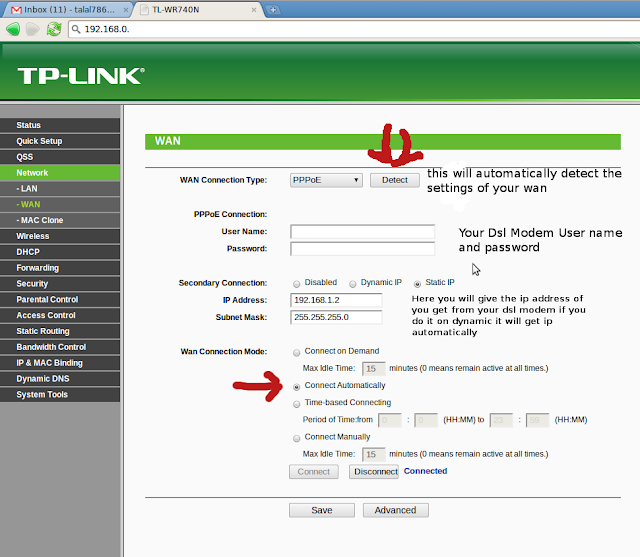640x557 pixels.
Task: Click the period end minute field
Action: coord(537,420)
